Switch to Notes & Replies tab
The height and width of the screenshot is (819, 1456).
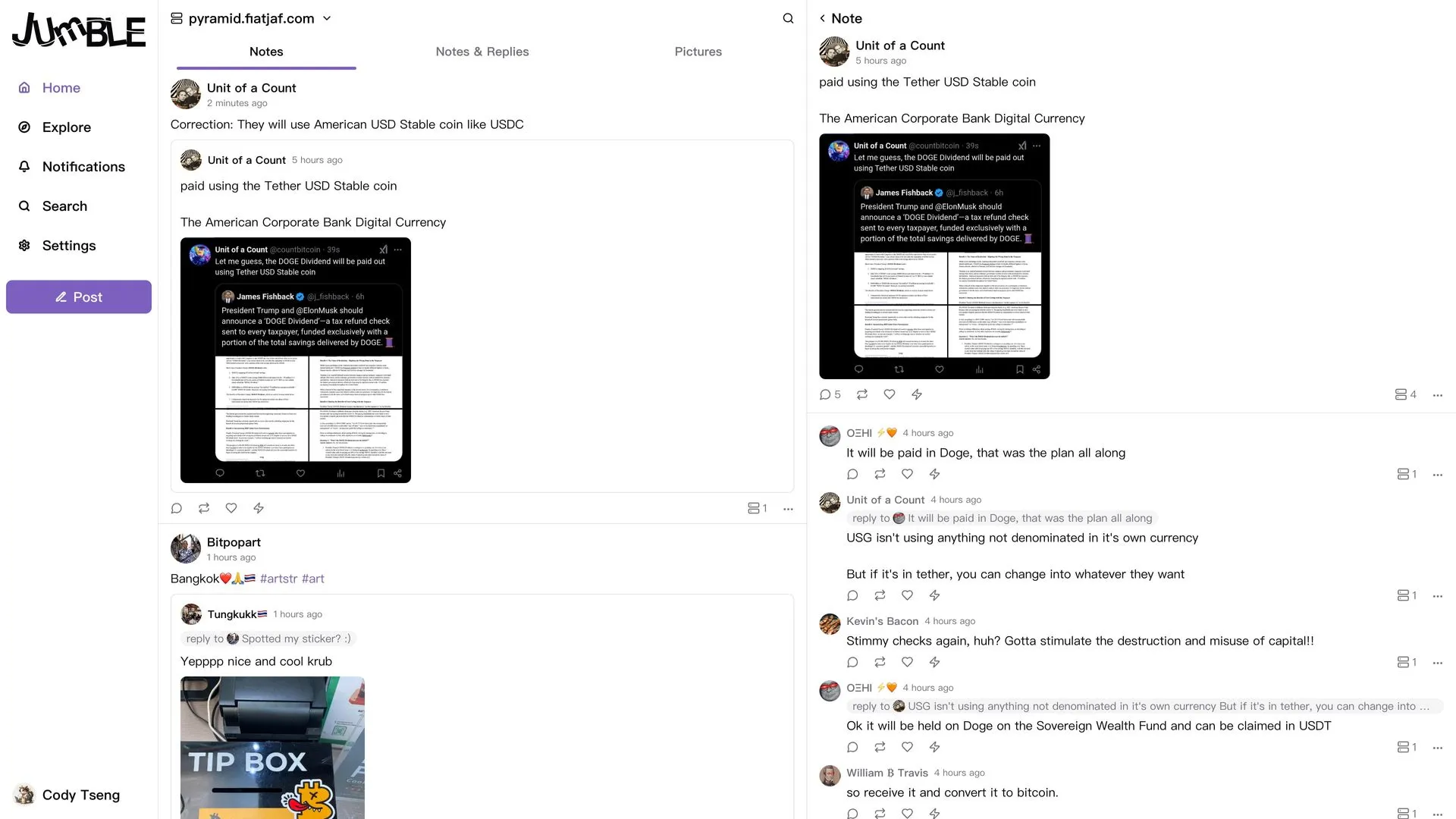482,52
